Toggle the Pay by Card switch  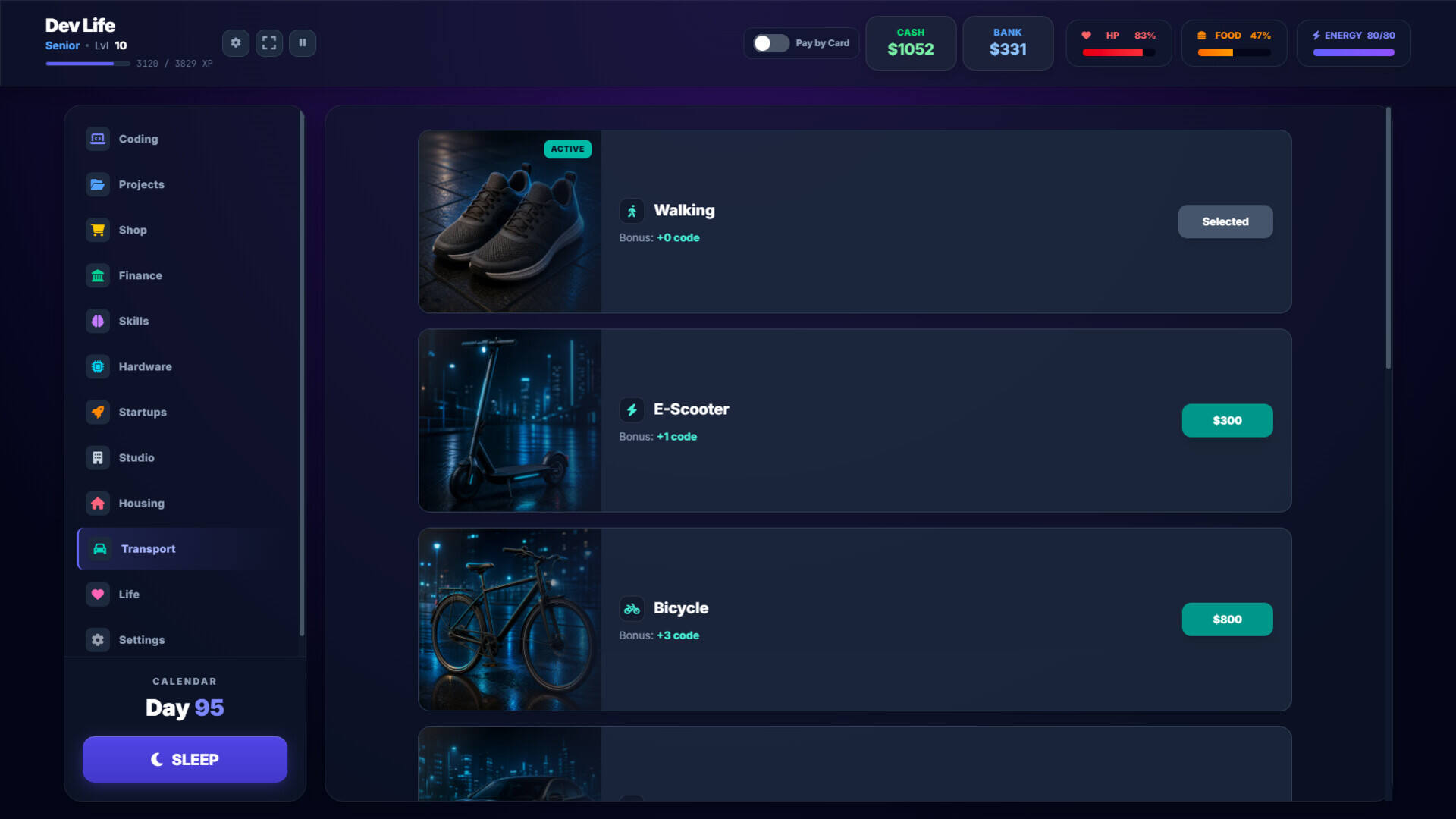pyautogui.click(x=771, y=43)
